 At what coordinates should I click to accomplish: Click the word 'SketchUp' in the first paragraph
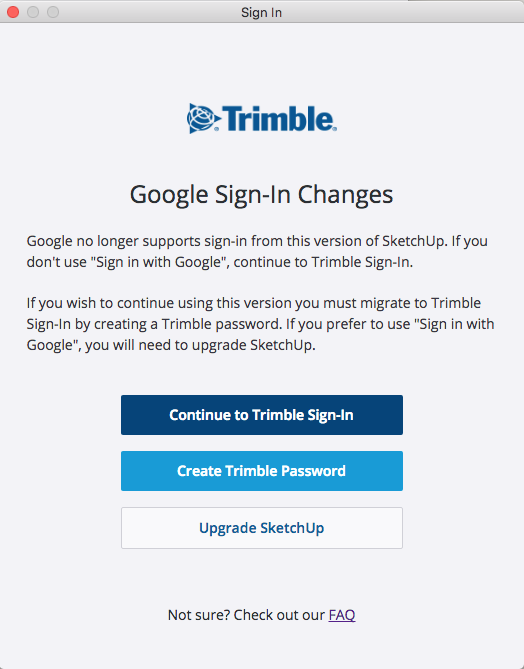(413, 241)
